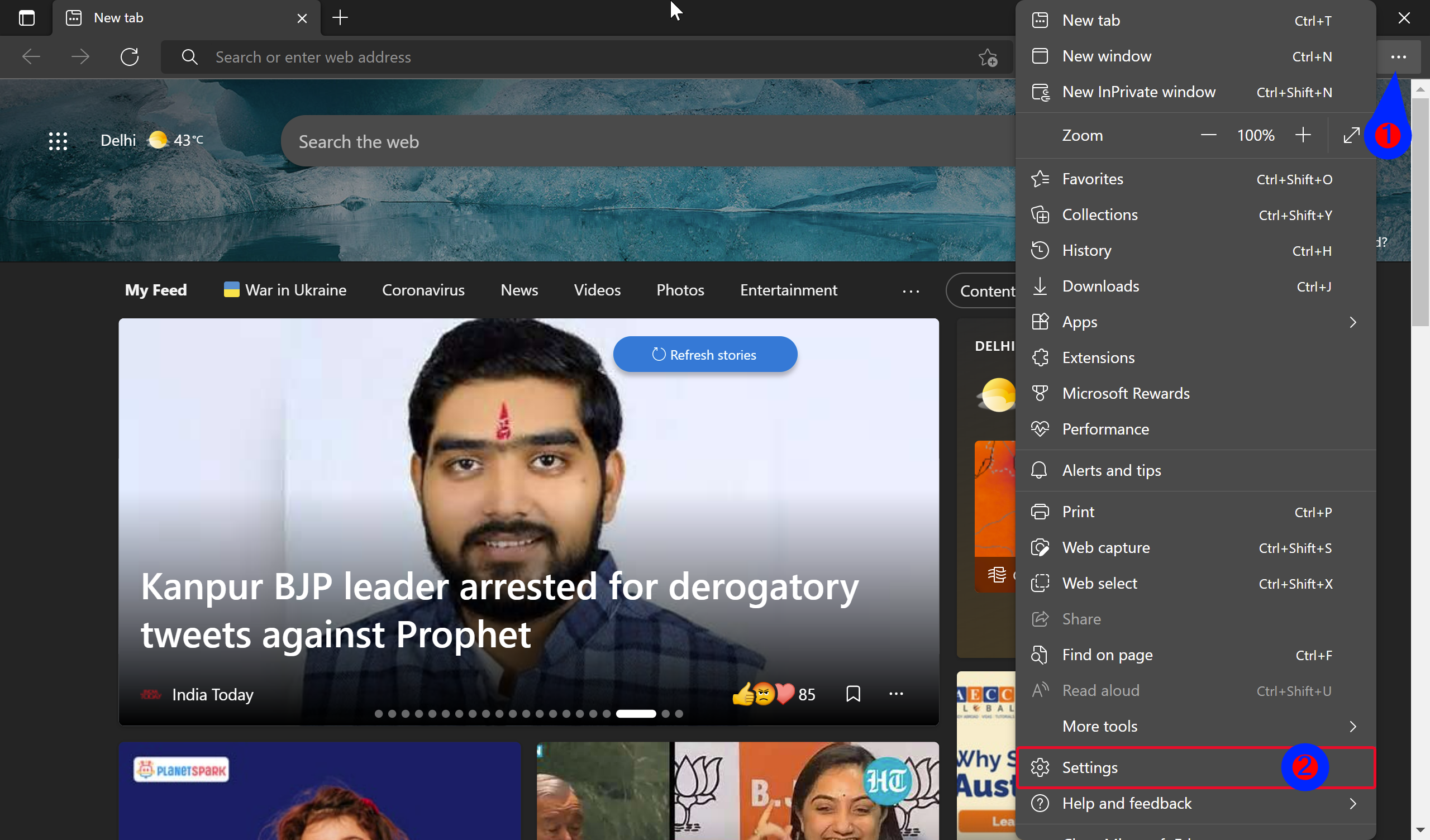Close the New tab tab
This screenshot has height=840, width=1430.
click(x=302, y=18)
